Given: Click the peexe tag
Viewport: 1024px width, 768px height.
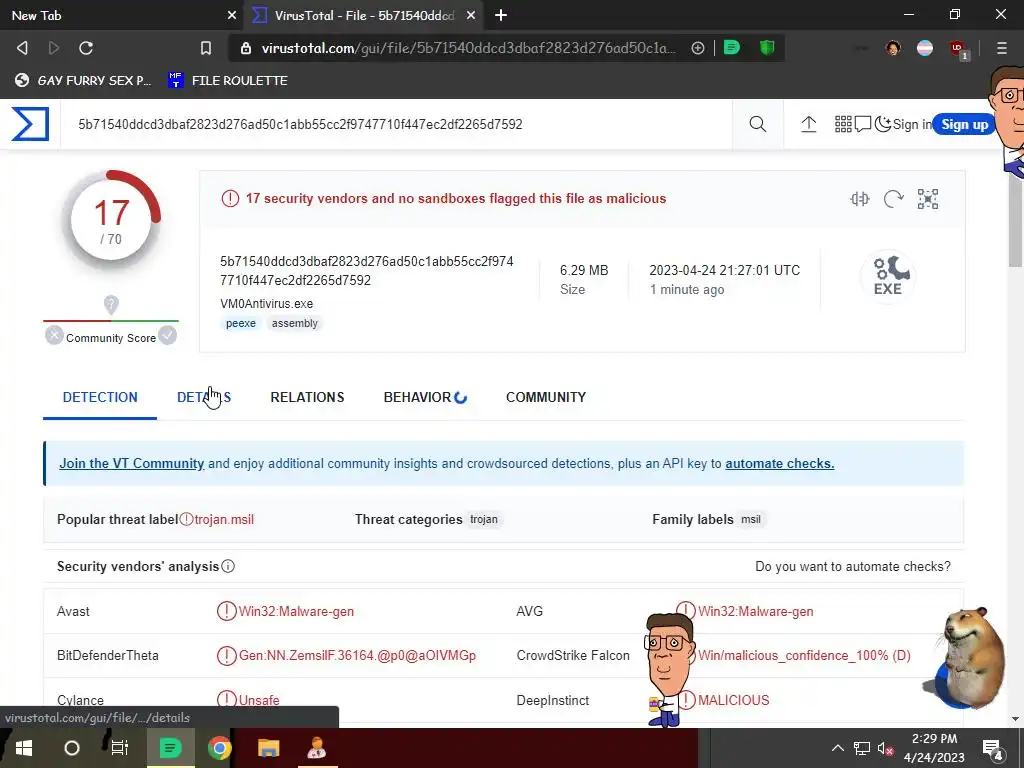Looking at the screenshot, I should point(241,323).
